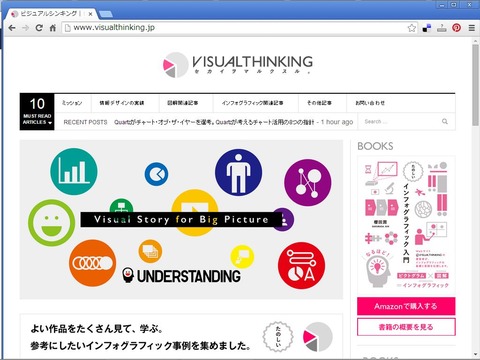Image resolution: width=480 pixels, height=360 pixels.
Task: Click the Visual Story for Big Picture banner
Action: pyautogui.click(x=181, y=220)
